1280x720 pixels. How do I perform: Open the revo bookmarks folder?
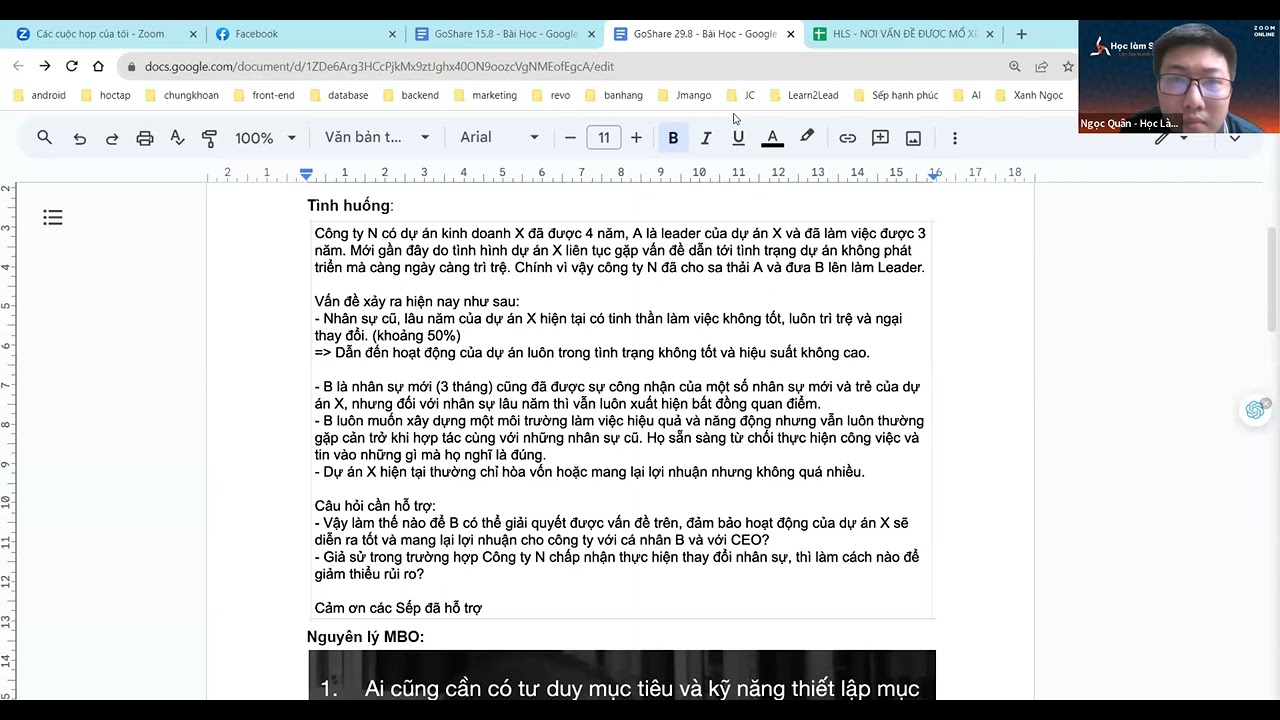point(551,95)
